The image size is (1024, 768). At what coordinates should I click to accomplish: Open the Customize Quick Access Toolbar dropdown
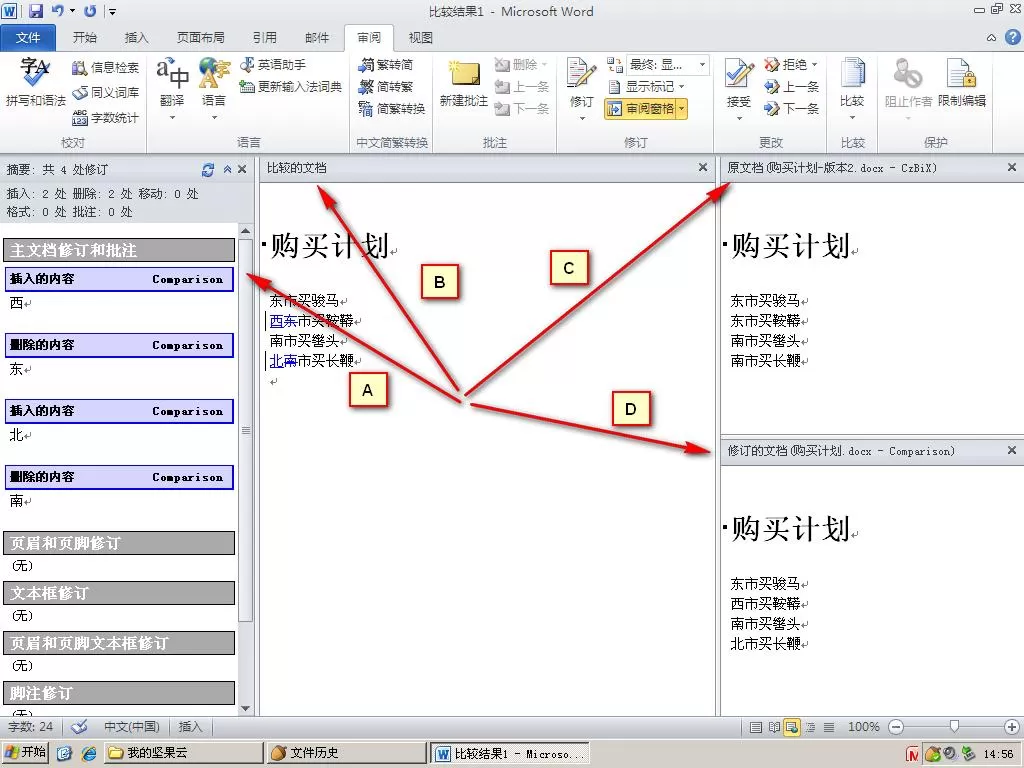(112, 11)
